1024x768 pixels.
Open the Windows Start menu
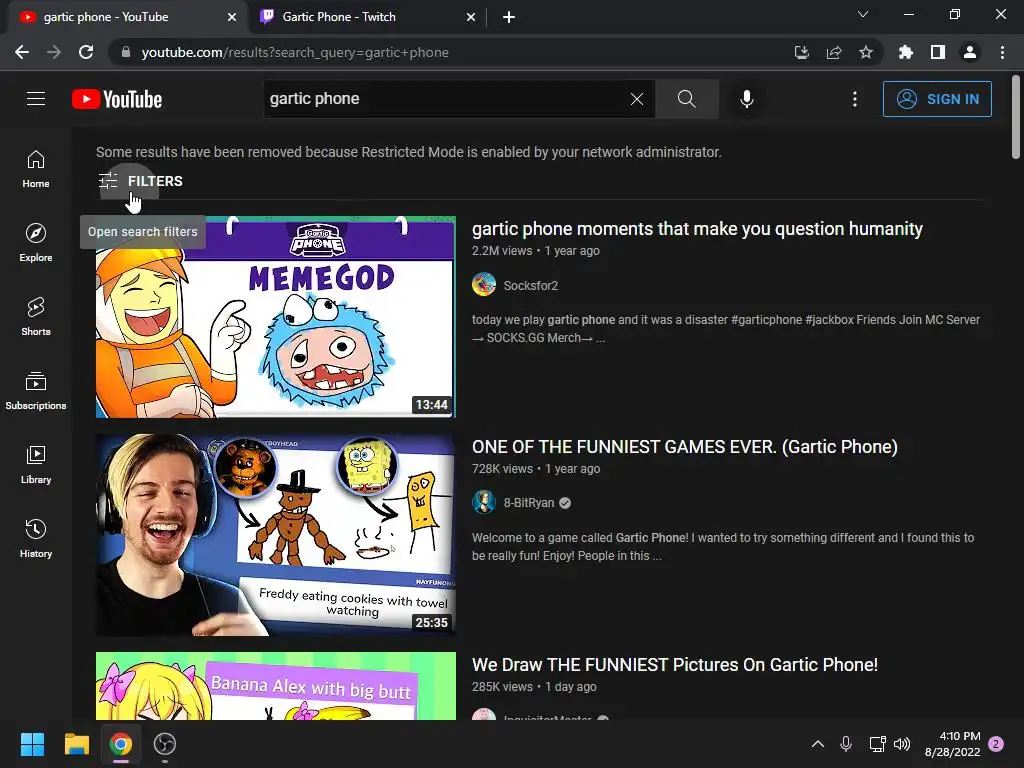pyautogui.click(x=32, y=744)
